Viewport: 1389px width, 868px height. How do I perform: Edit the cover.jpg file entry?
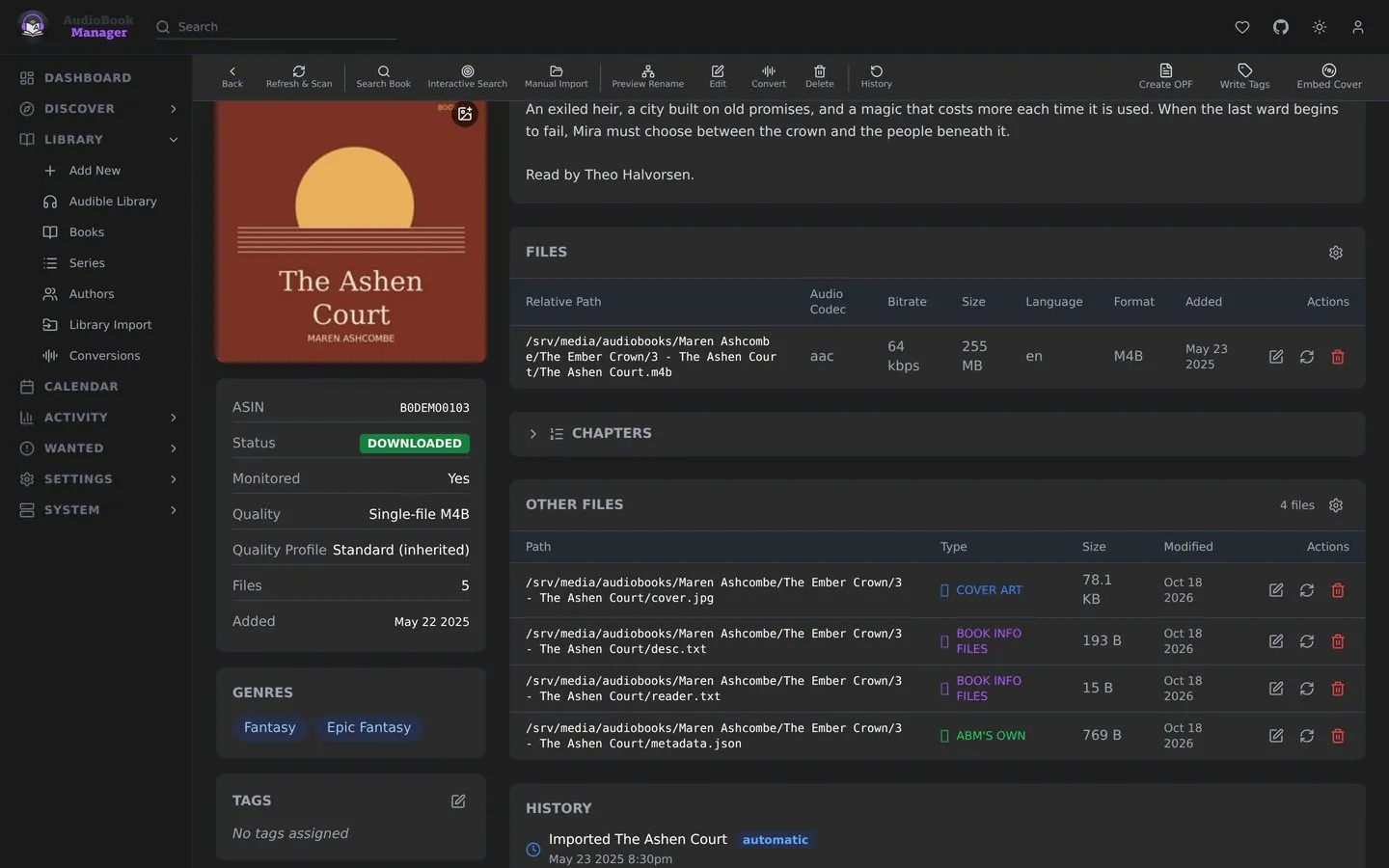tap(1276, 590)
